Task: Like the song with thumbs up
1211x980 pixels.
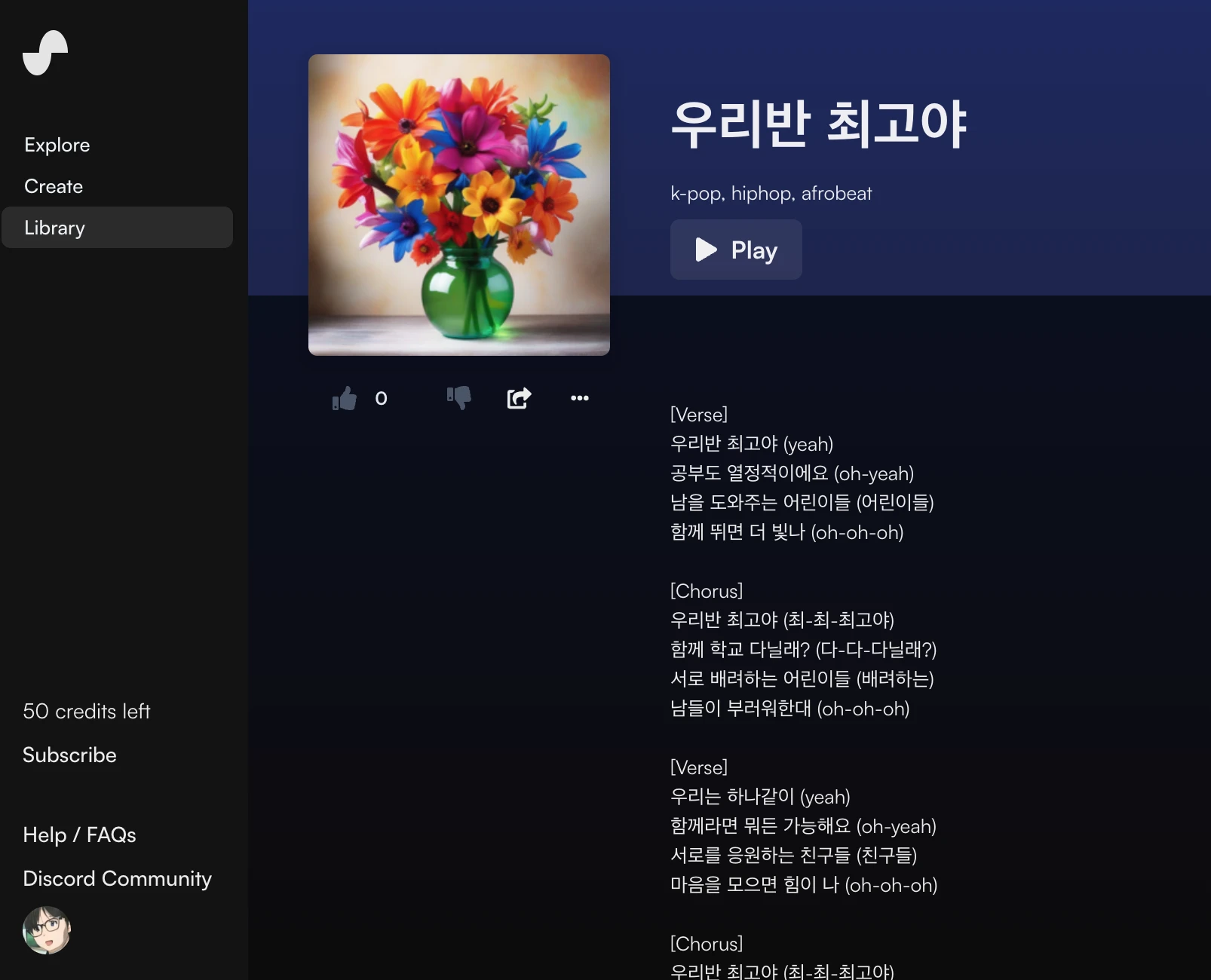Action: [x=345, y=398]
